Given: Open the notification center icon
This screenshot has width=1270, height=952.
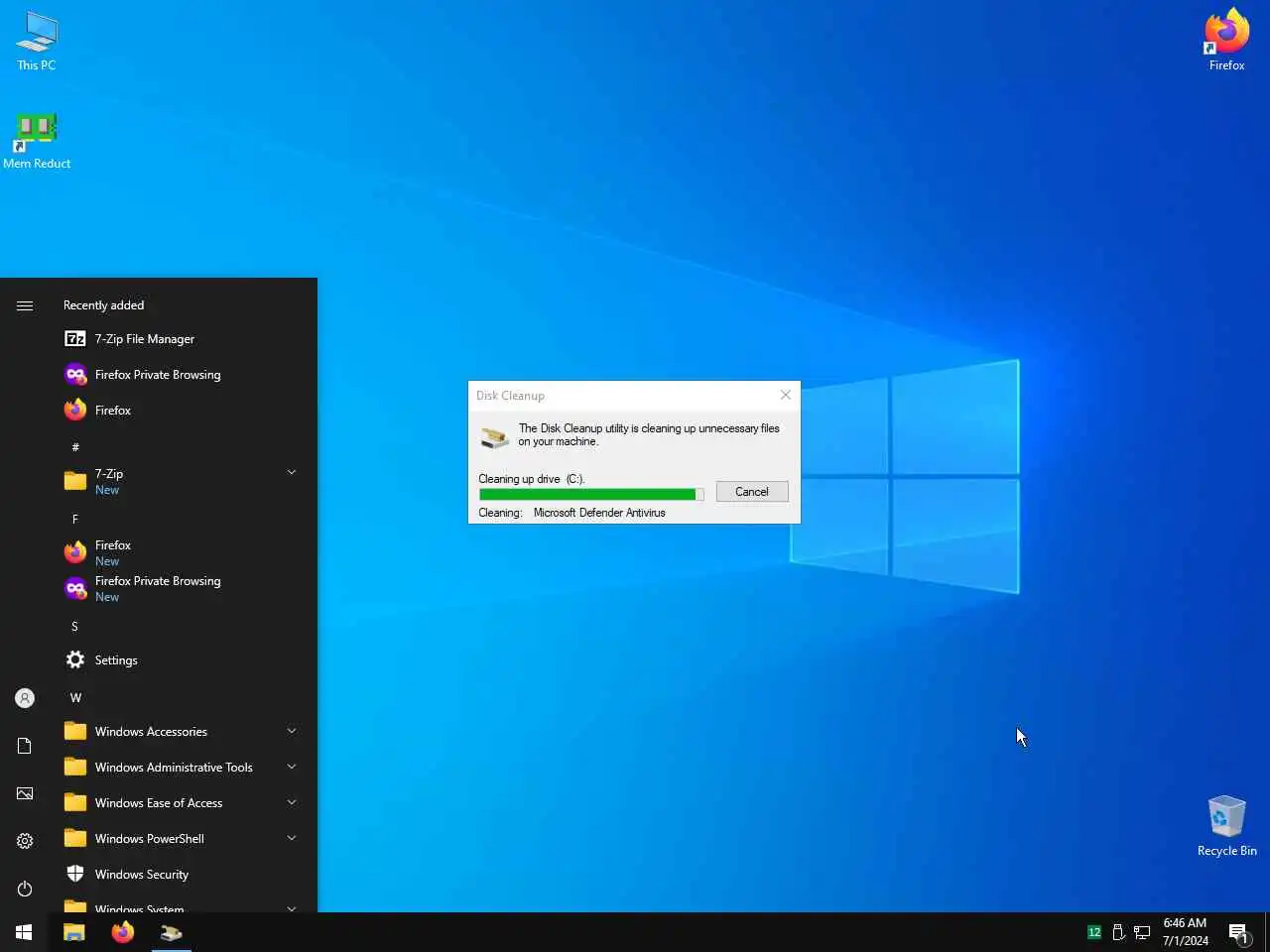Looking at the screenshot, I should pyautogui.click(x=1238, y=932).
